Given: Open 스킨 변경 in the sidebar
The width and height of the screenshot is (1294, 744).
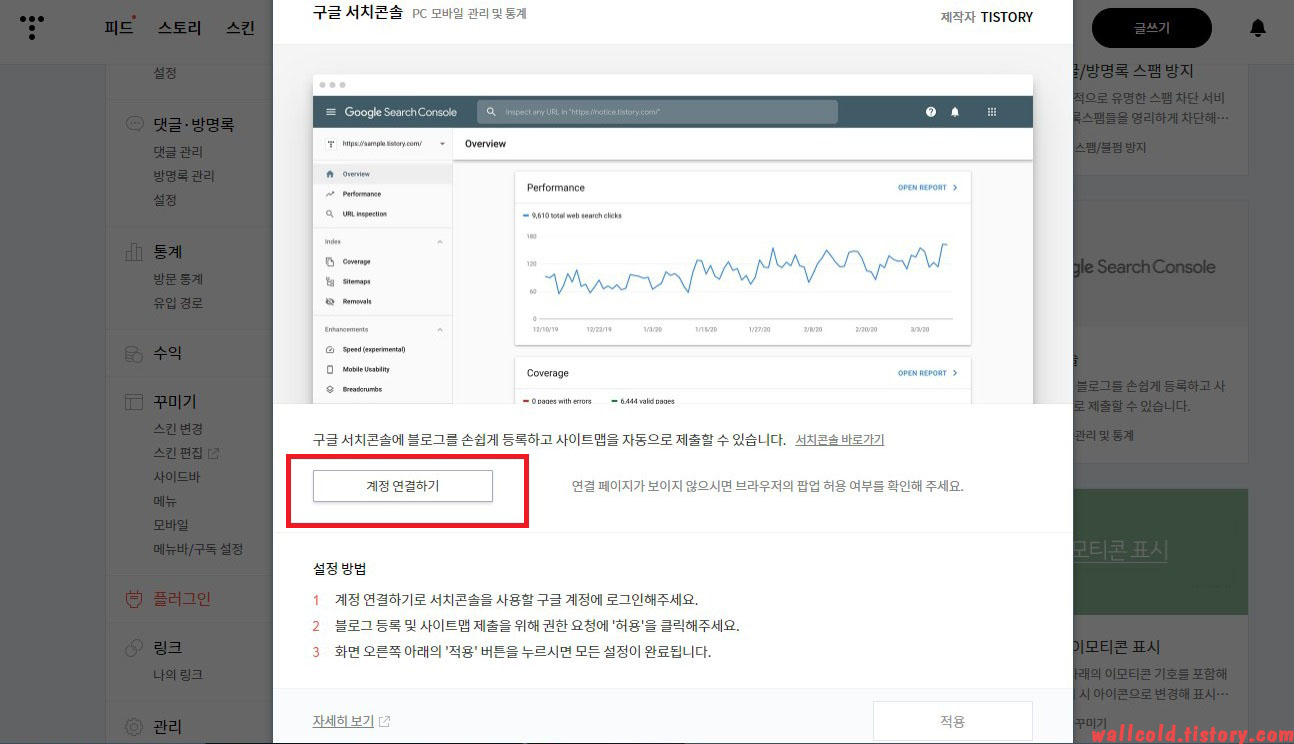Looking at the screenshot, I should [x=178, y=429].
